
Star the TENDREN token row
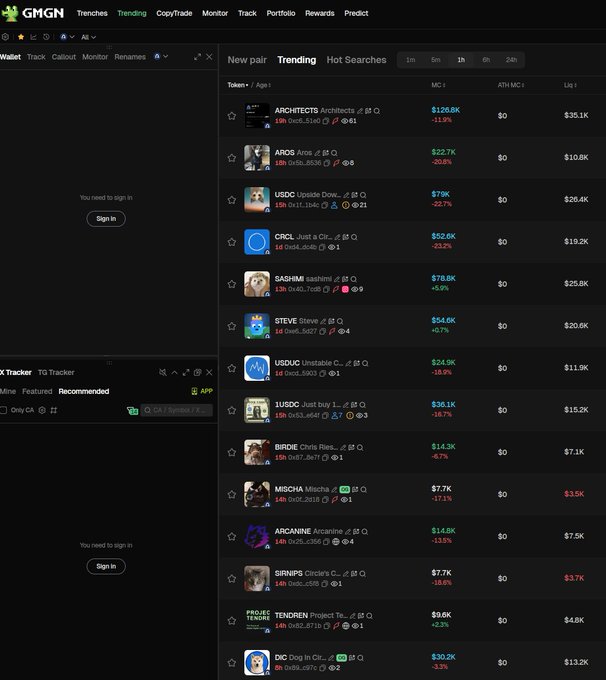[232, 621]
